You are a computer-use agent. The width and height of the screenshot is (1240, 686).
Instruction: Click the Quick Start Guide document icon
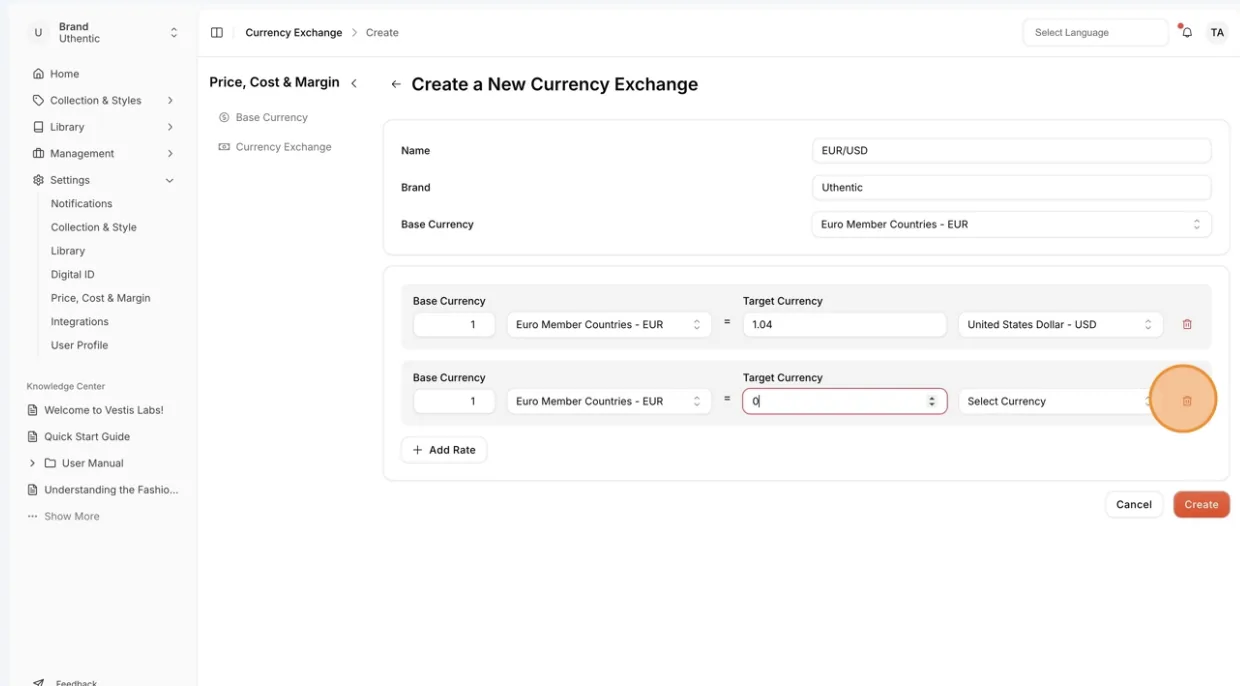coord(33,437)
